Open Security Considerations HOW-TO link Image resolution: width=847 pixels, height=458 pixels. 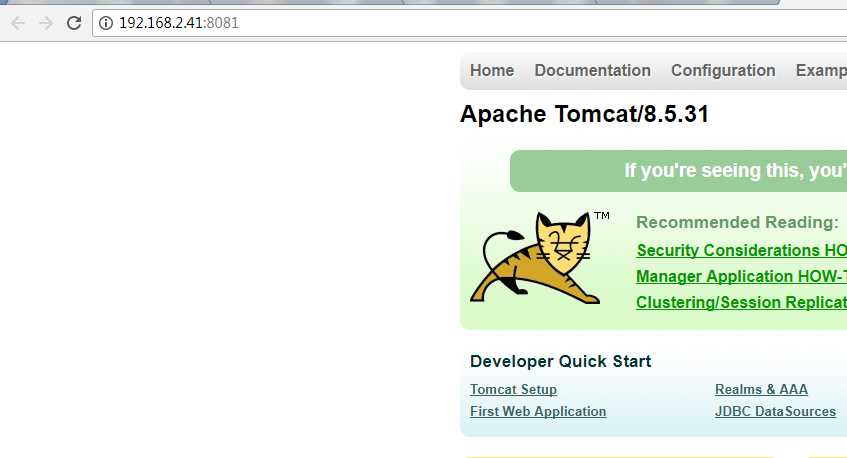(x=742, y=251)
